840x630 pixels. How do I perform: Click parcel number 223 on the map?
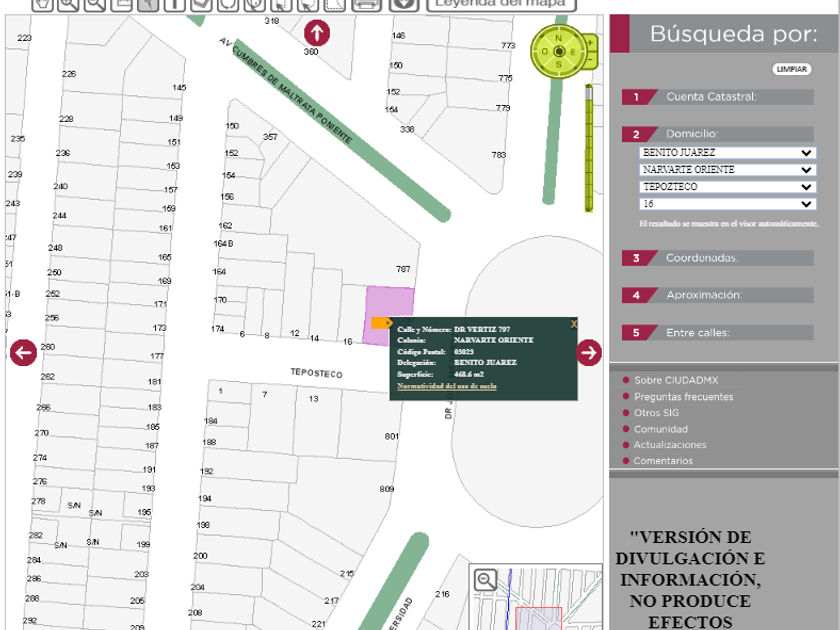click(x=25, y=38)
